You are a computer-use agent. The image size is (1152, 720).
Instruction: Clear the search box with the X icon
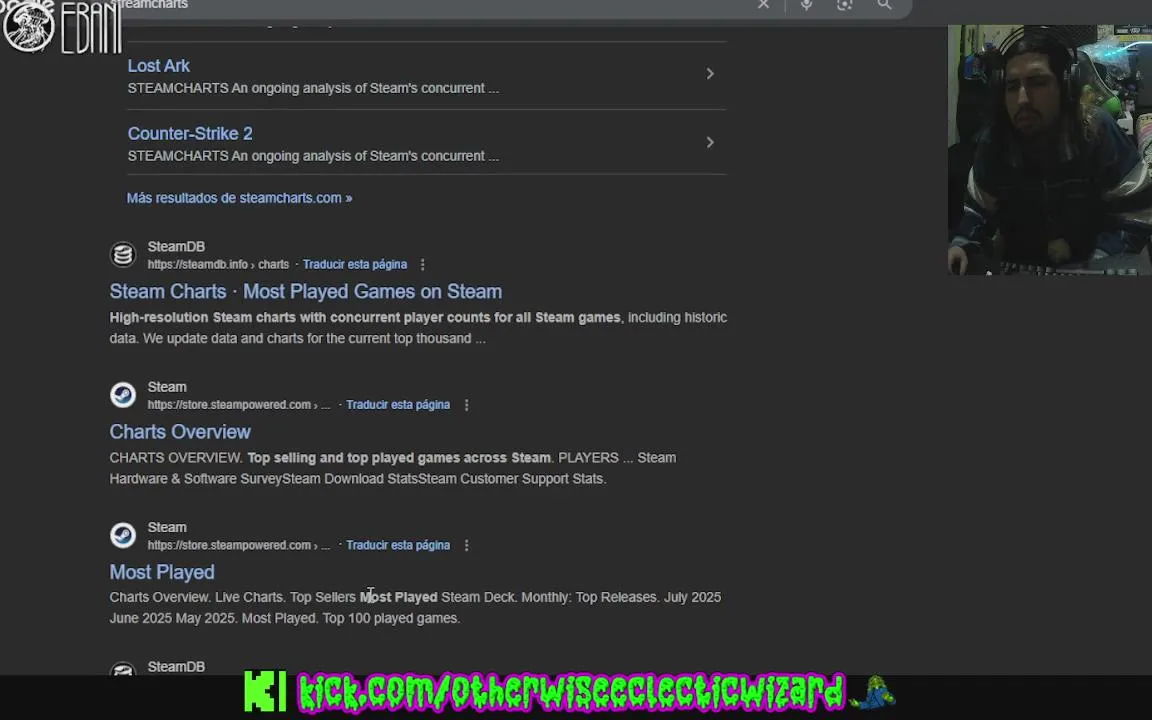763,4
